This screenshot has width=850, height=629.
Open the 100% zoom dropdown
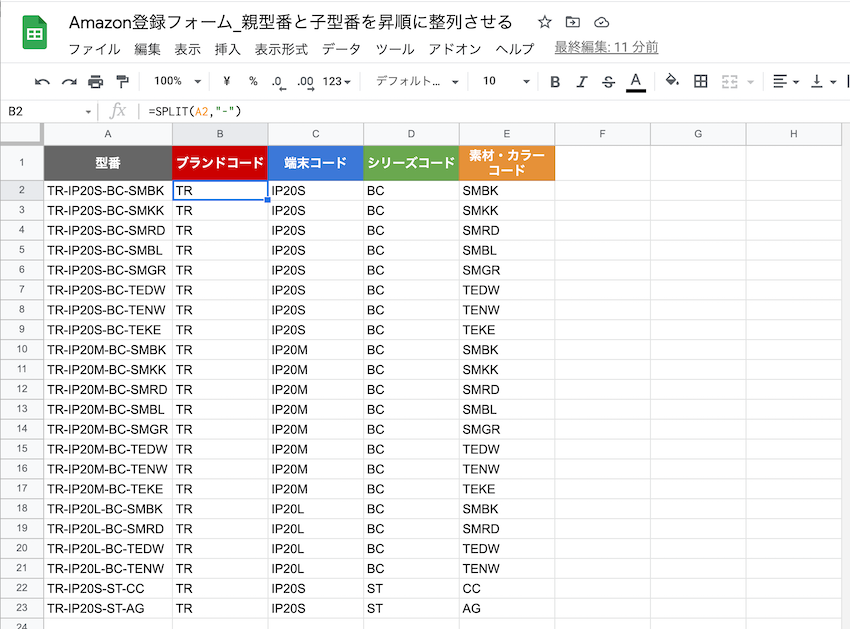coord(178,82)
